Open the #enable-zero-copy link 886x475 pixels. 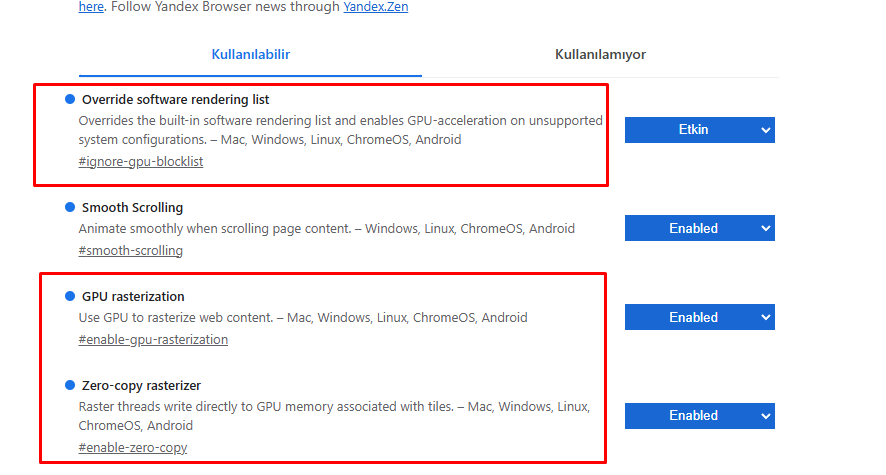coord(133,447)
